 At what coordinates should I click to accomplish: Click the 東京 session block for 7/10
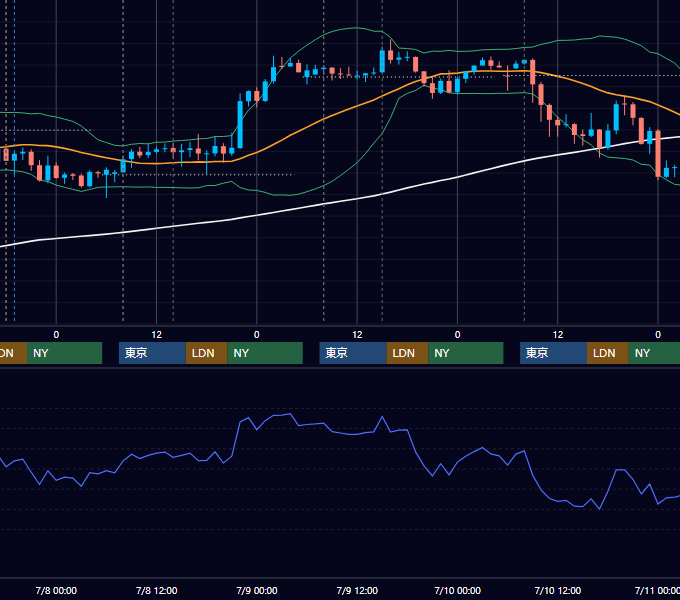tap(553, 353)
